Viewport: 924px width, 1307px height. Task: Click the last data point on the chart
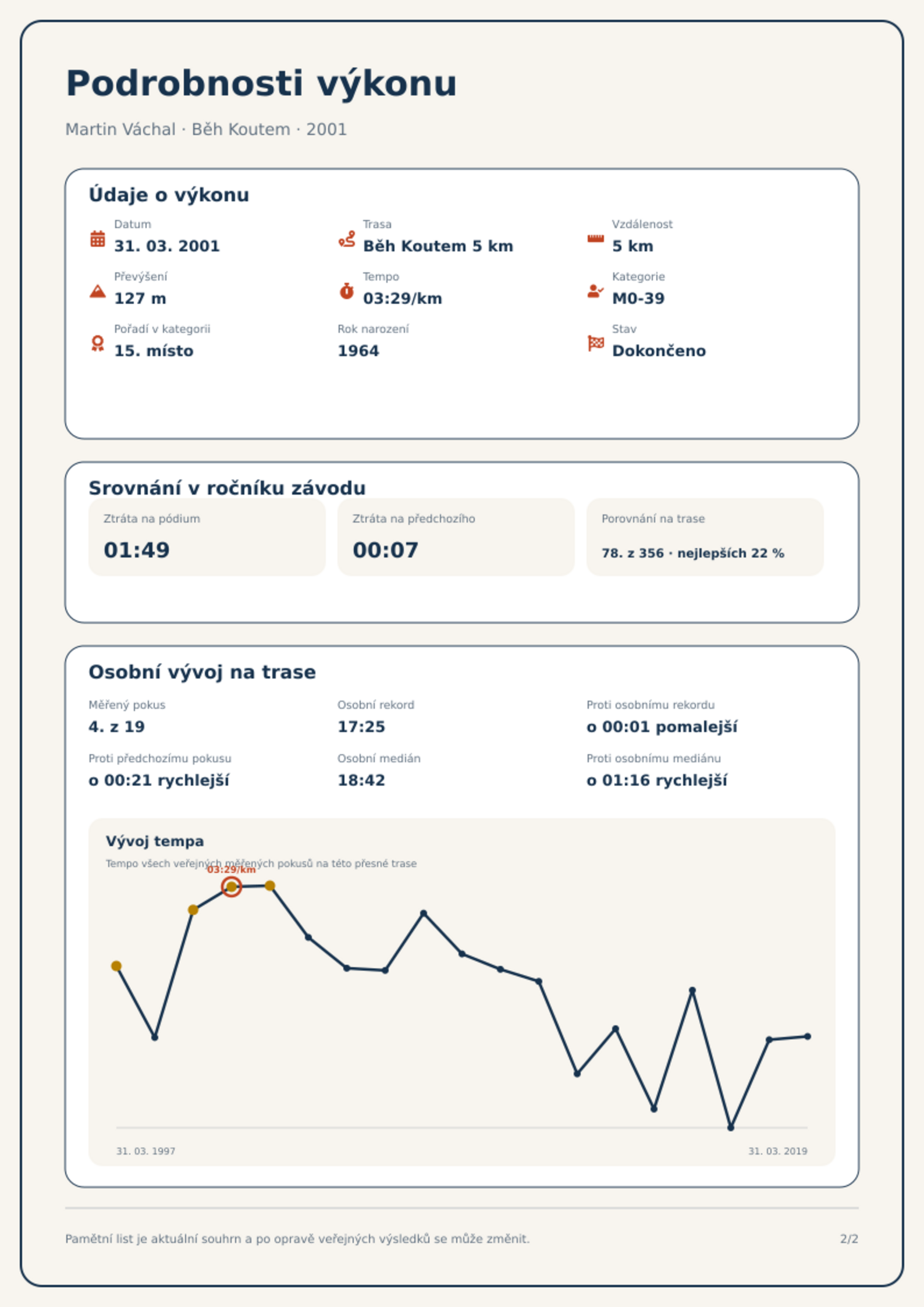pos(808,1036)
